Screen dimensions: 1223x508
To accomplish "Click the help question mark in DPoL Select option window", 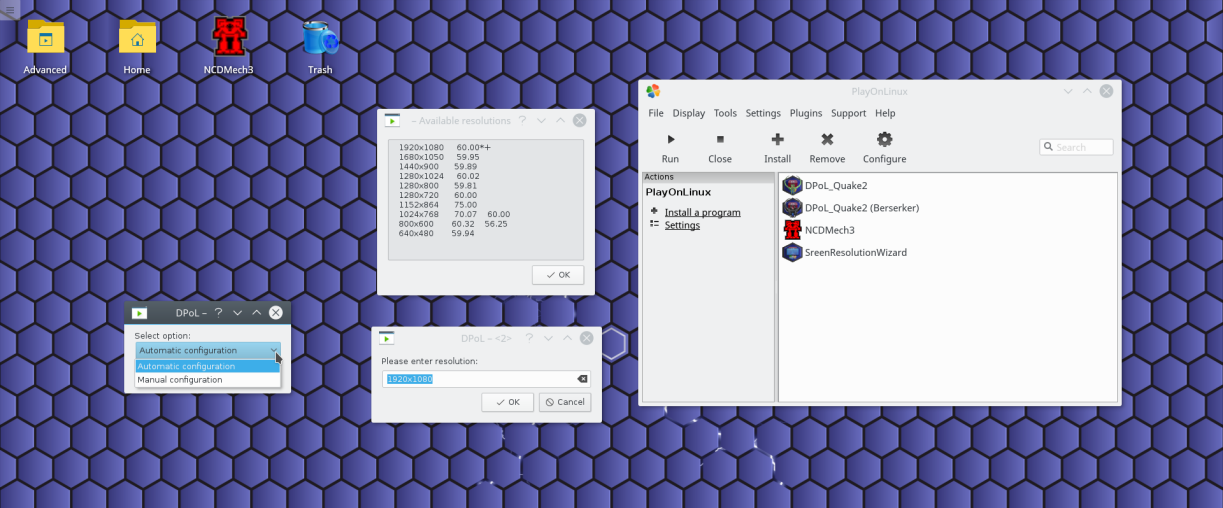I will 218,313.
